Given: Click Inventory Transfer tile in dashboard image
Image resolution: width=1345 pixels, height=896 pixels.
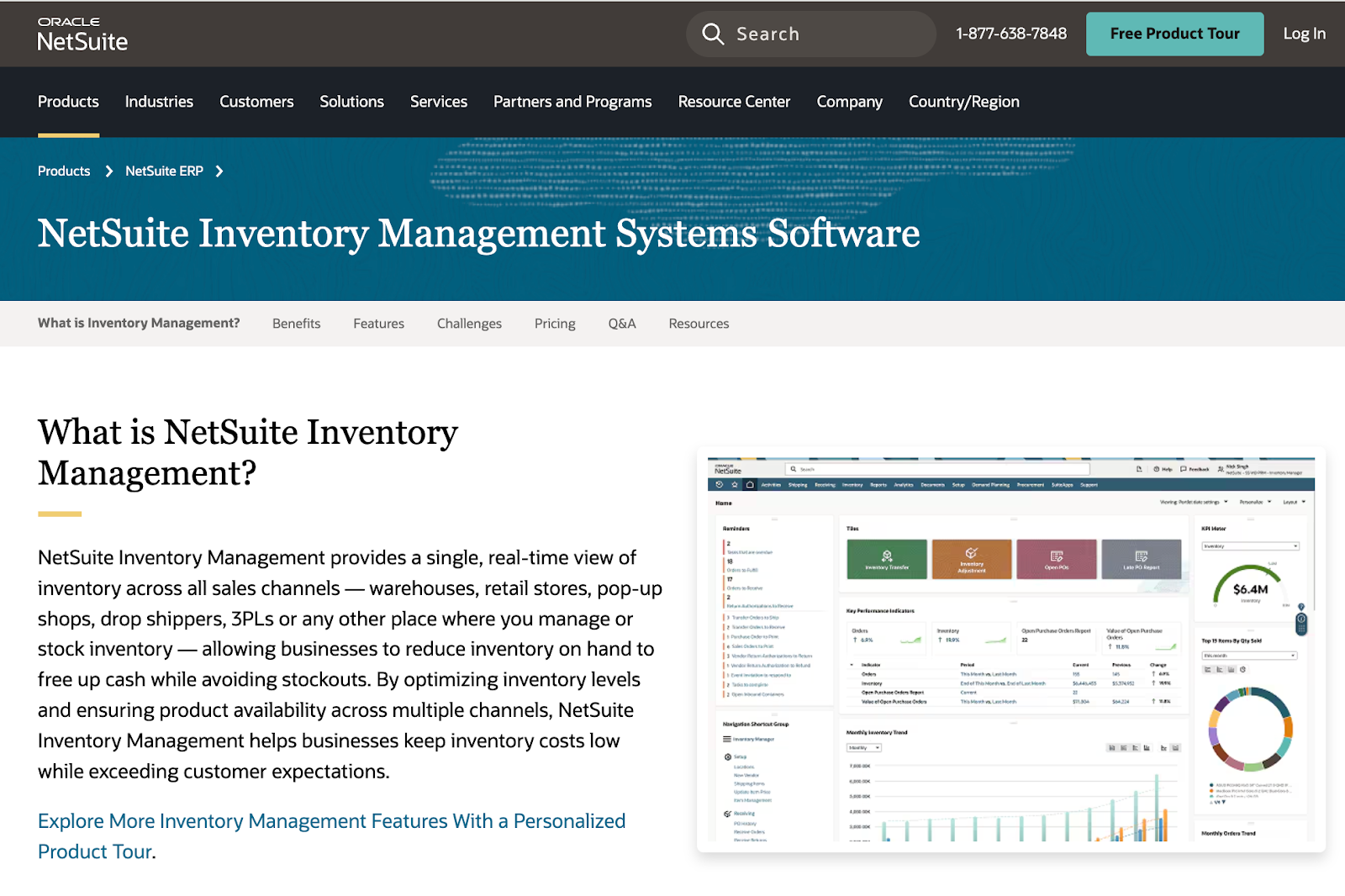Looking at the screenshot, I should click(x=887, y=559).
